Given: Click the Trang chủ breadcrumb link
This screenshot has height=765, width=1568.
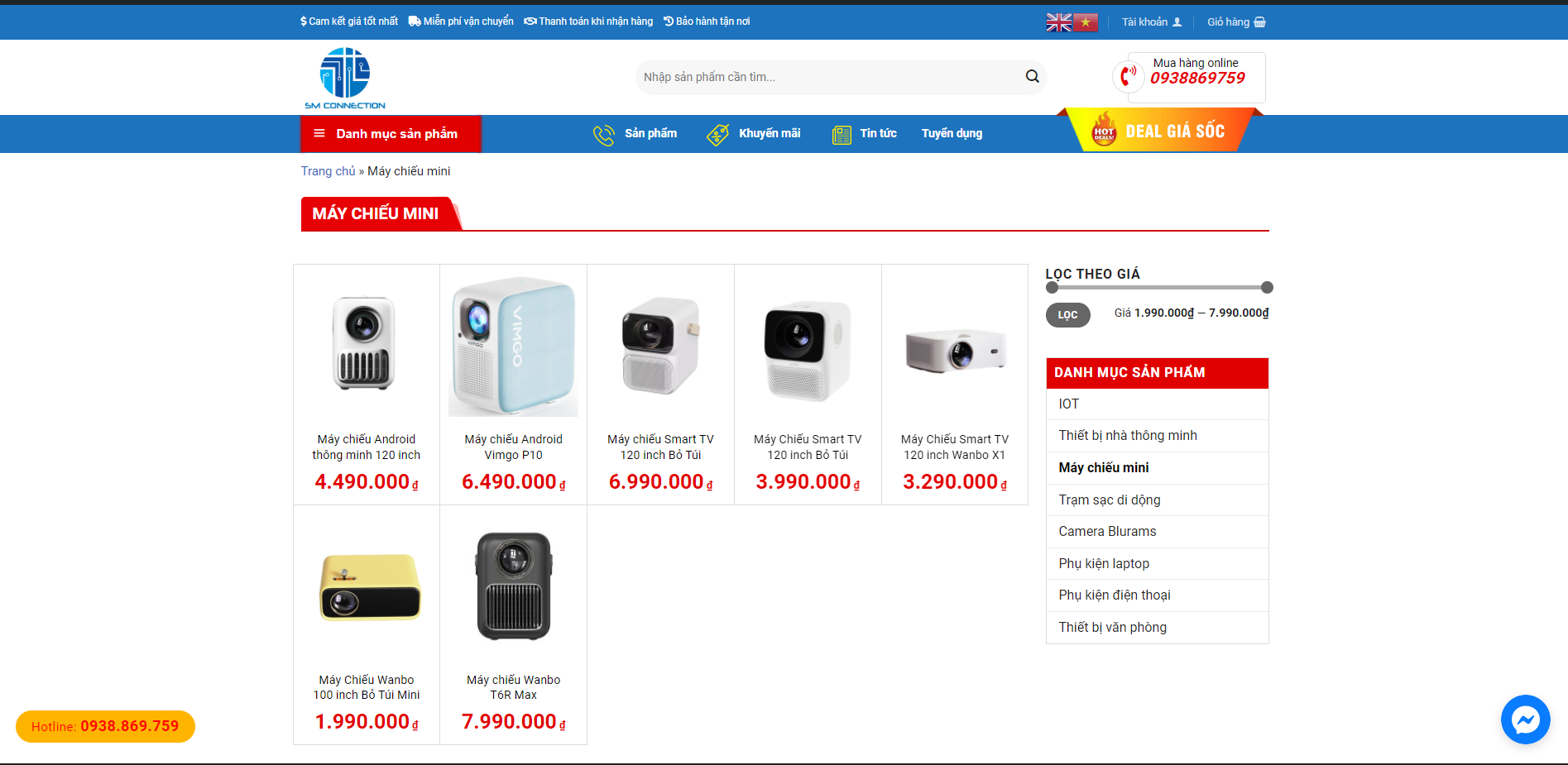Looking at the screenshot, I should (x=328, y=171).
